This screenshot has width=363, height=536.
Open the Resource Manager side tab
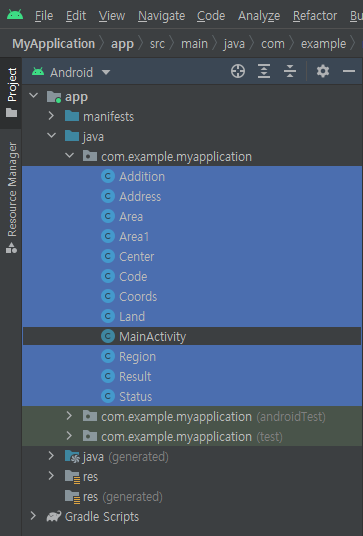(12, 198)
